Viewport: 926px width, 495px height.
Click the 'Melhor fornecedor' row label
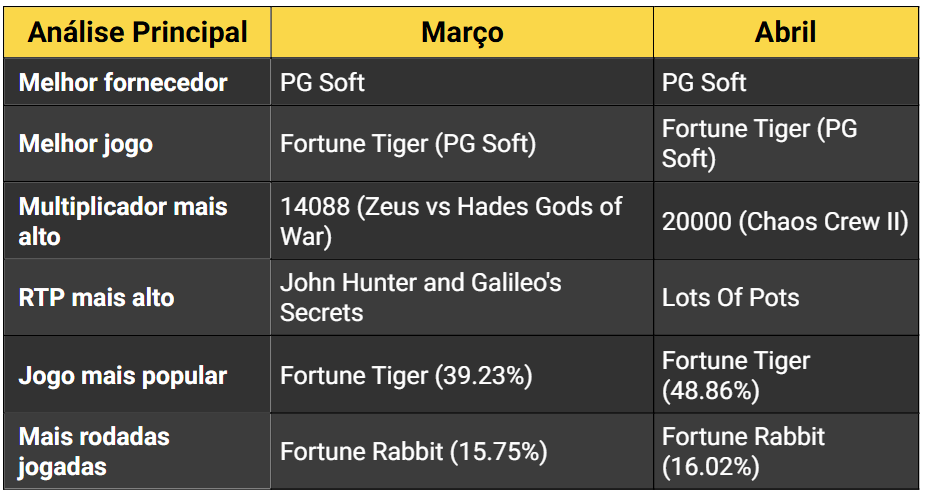click(x=123, y=82)
